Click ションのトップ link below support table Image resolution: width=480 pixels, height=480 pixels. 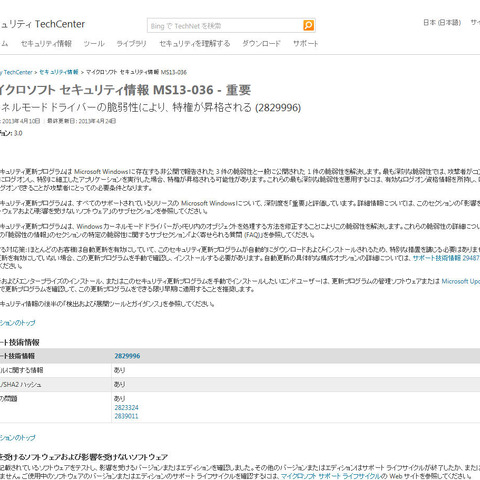(17, 438)
